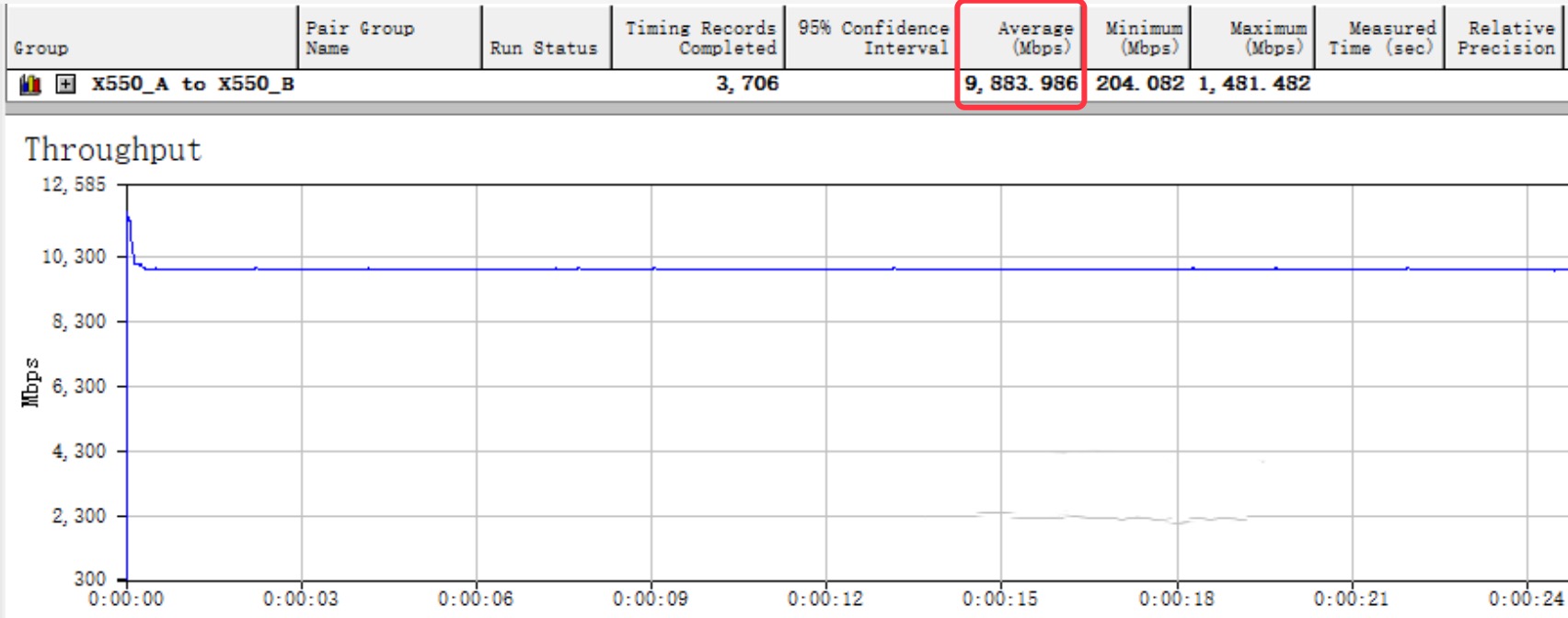Select the average value 9,883.986
1568x618 pixels.
(1020, 84)
